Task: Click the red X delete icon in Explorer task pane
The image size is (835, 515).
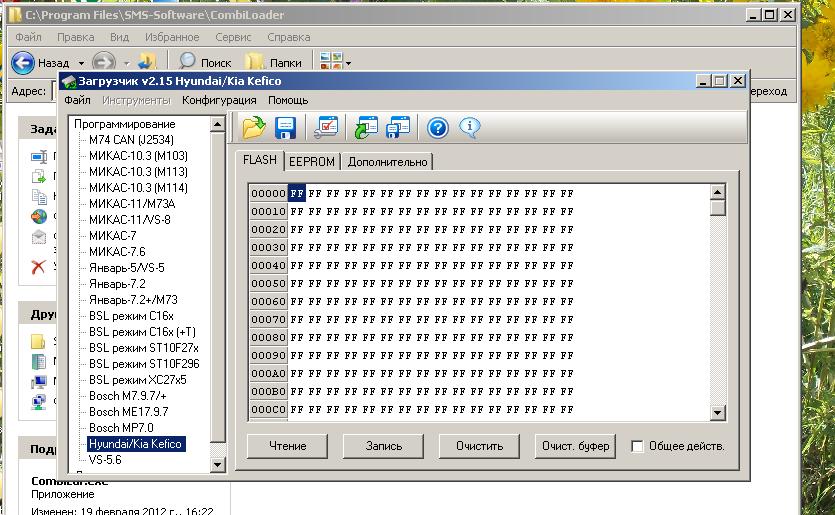Action: 38,266
